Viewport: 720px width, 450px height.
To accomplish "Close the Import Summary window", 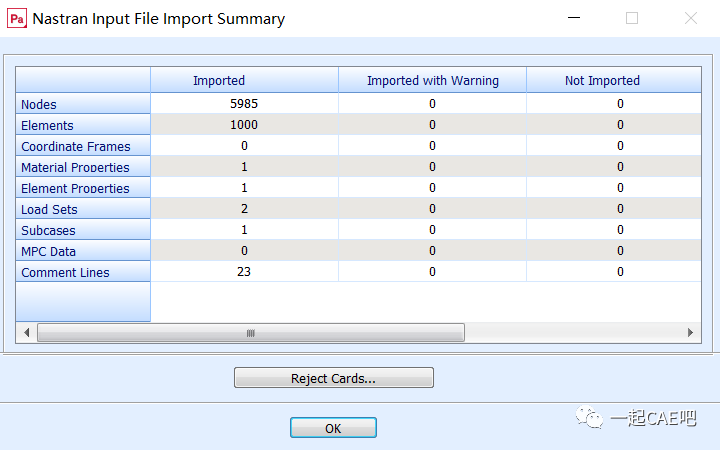I will [x=691, y=18].
